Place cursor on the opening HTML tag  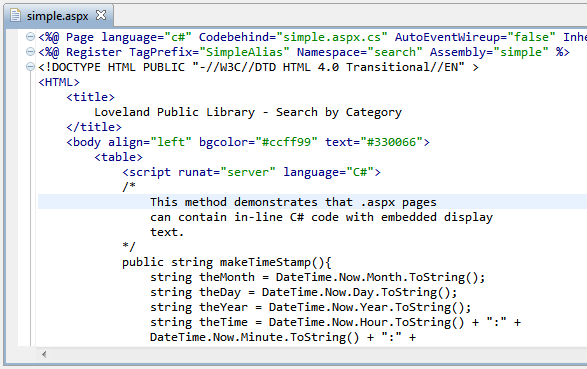pyautogui.click(x=59, y=82)
